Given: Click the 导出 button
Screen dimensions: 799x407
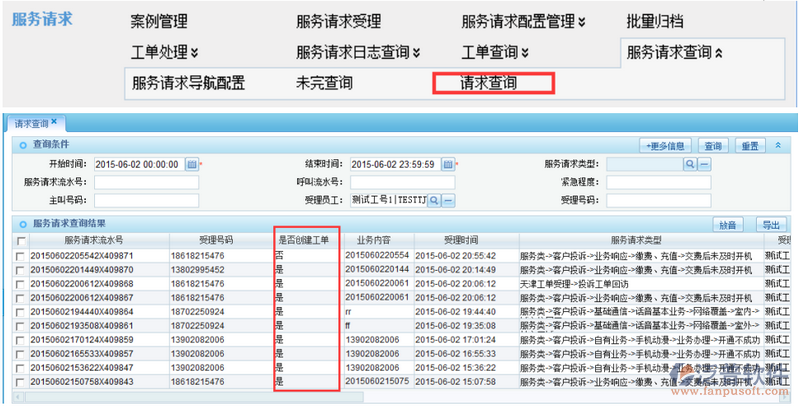Looking at the screenshot, I should click(771, 225).
